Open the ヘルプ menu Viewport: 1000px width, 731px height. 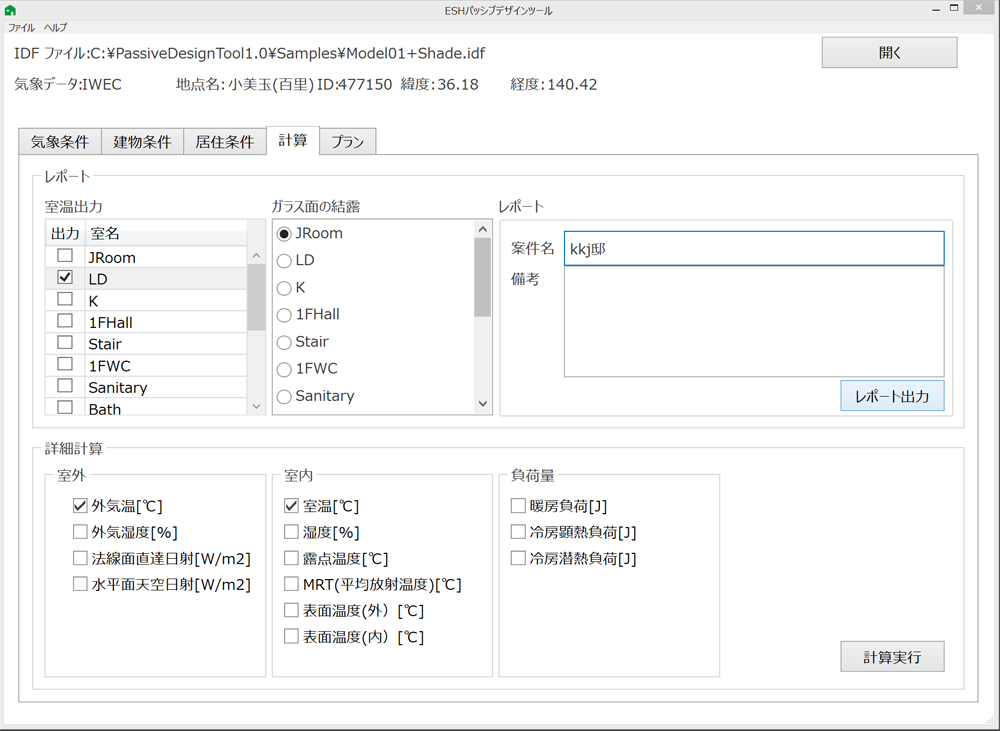point(56,28)
